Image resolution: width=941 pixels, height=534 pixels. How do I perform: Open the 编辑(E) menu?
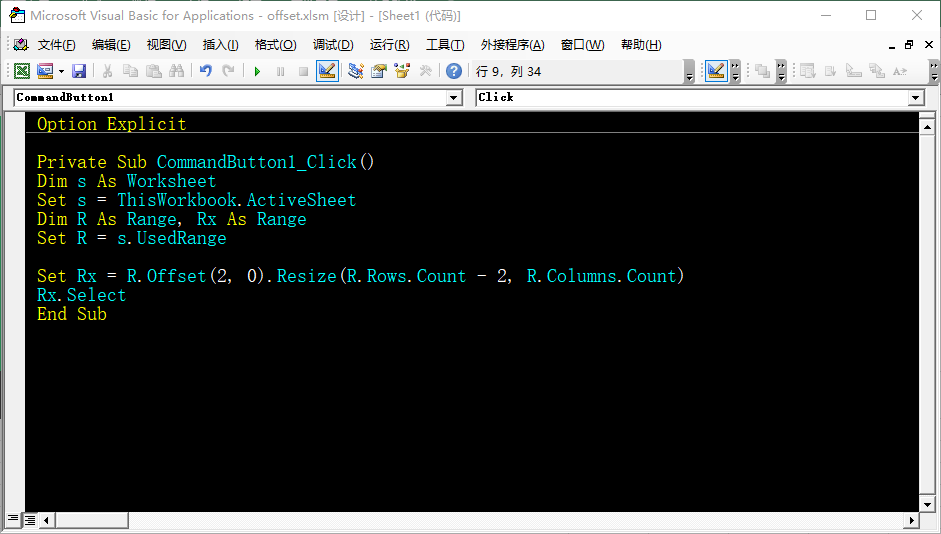click(x=111, y=45)
